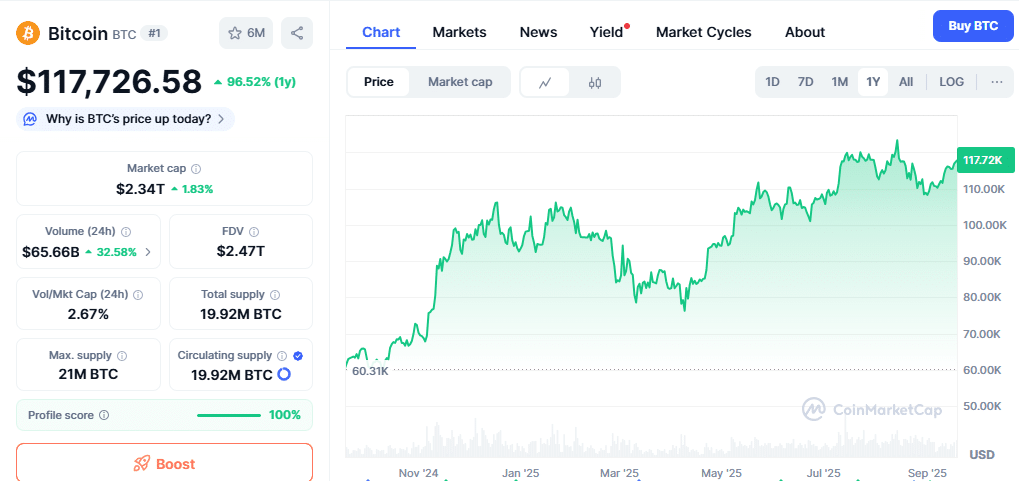Click the 100% profile score value
The width and height of the screenshot is (1019, 481).
285,415
